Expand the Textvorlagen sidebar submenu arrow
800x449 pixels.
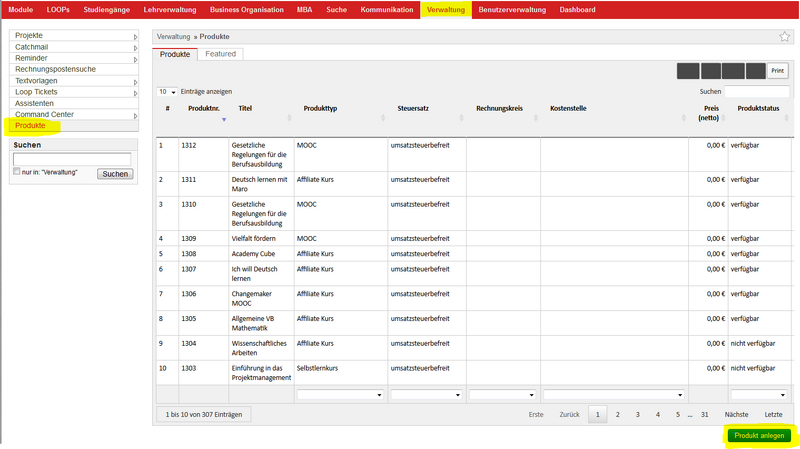coord(135,82)
